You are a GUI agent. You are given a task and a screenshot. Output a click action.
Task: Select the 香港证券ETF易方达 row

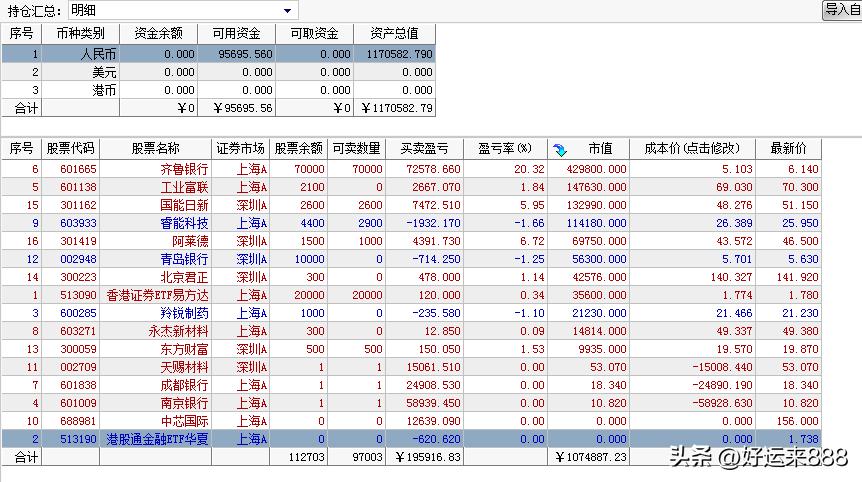tap(411, 295)
